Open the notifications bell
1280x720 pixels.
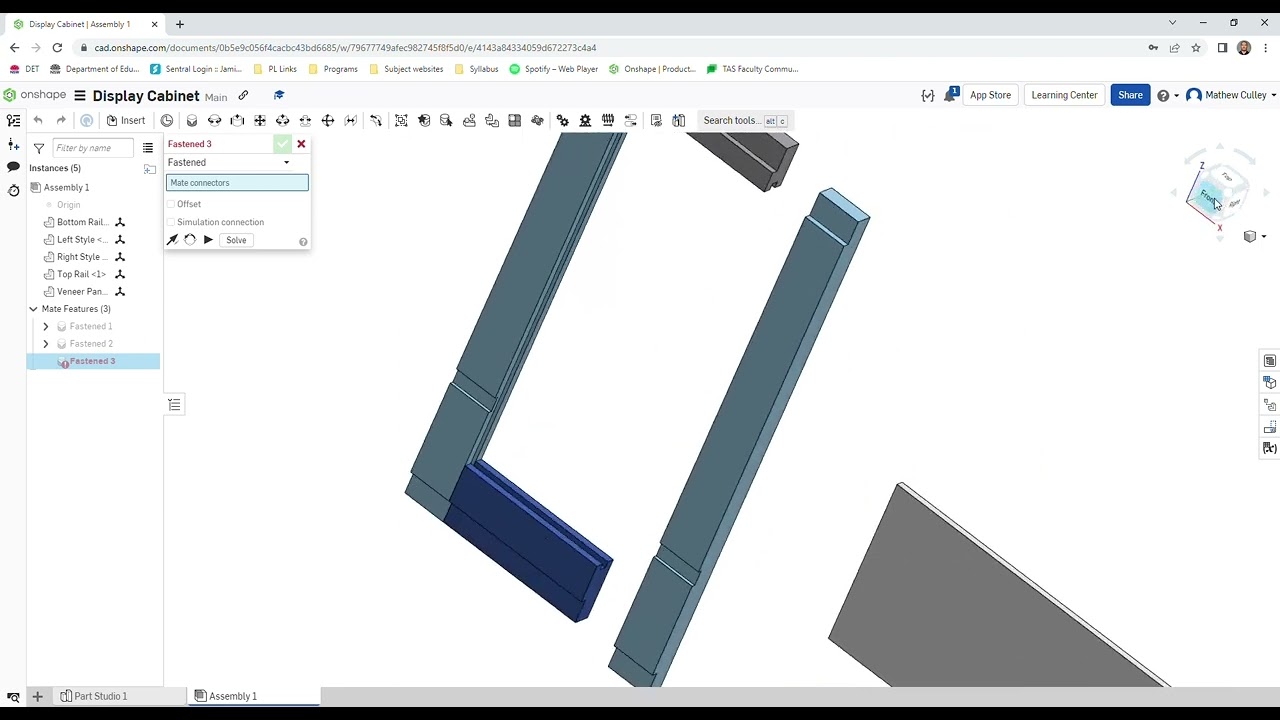point(950,95)
